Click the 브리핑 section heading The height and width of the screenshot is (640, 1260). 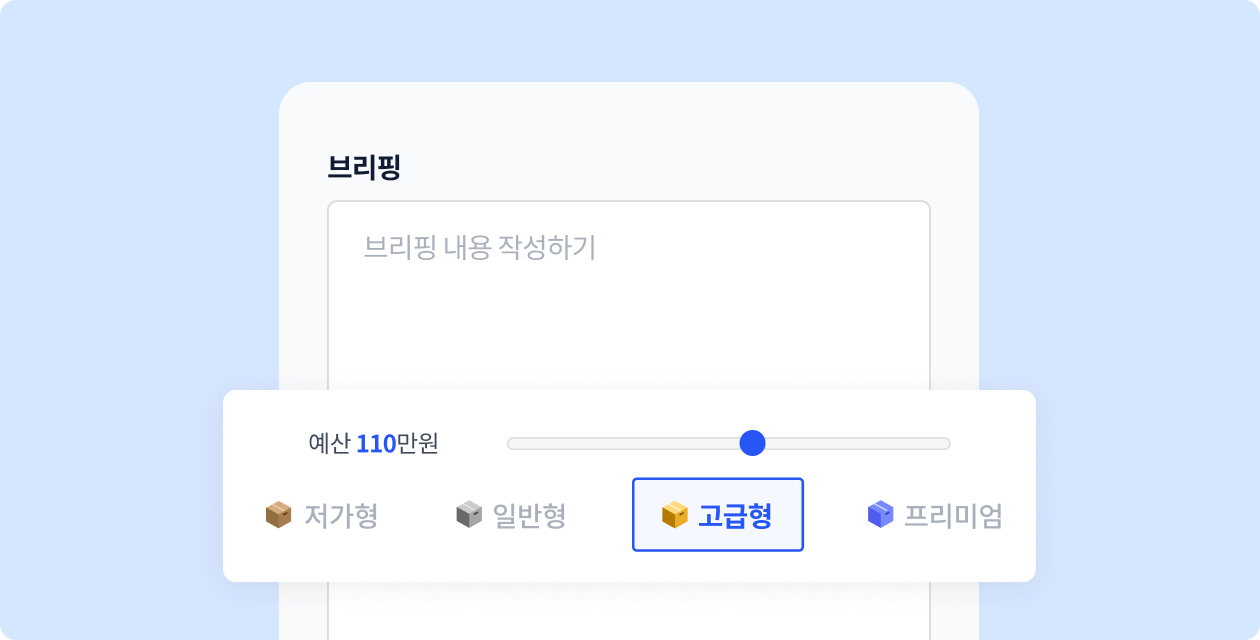[x=364, y=167]
